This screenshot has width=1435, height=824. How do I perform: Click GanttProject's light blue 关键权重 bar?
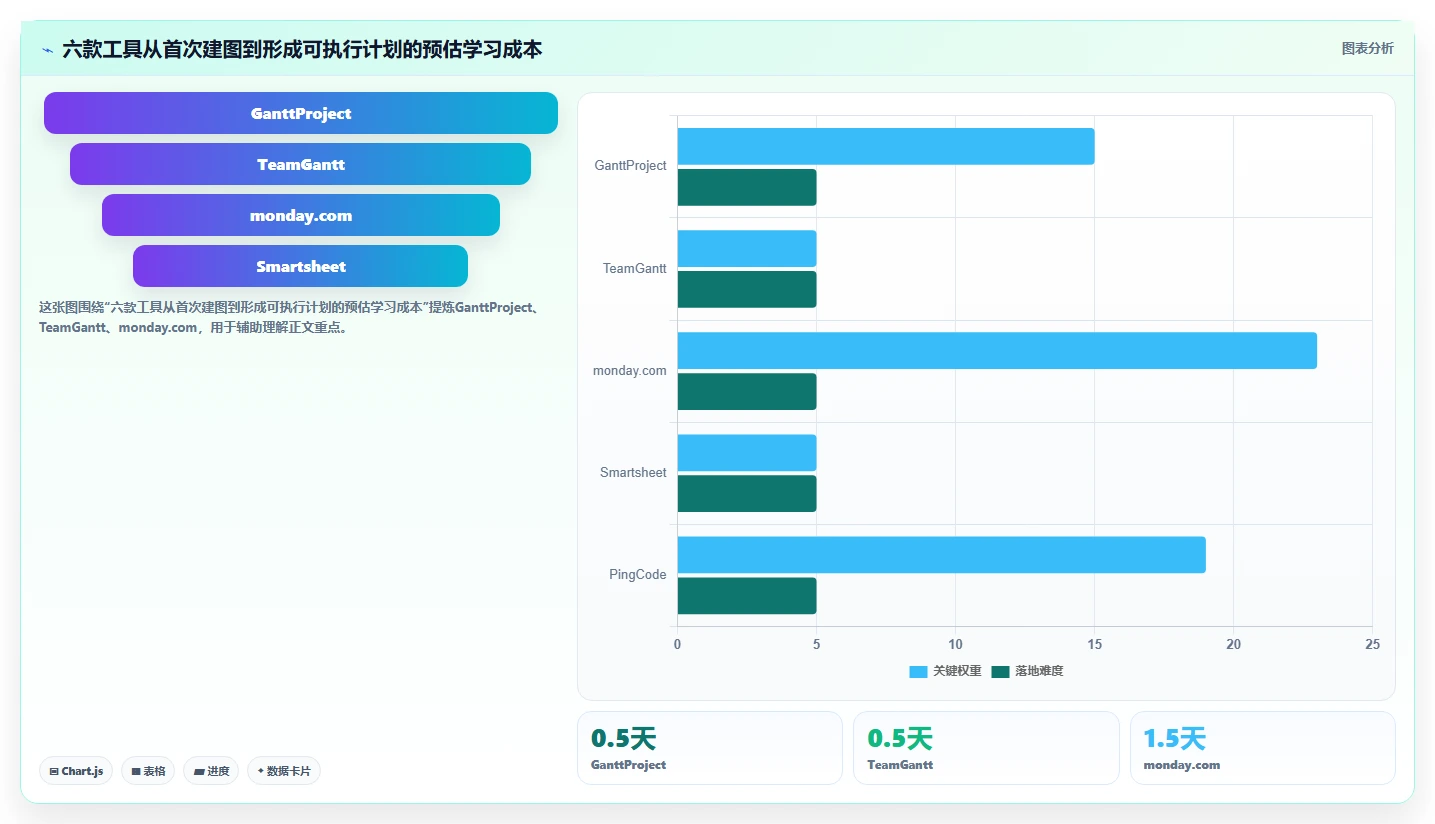(886, 146)
